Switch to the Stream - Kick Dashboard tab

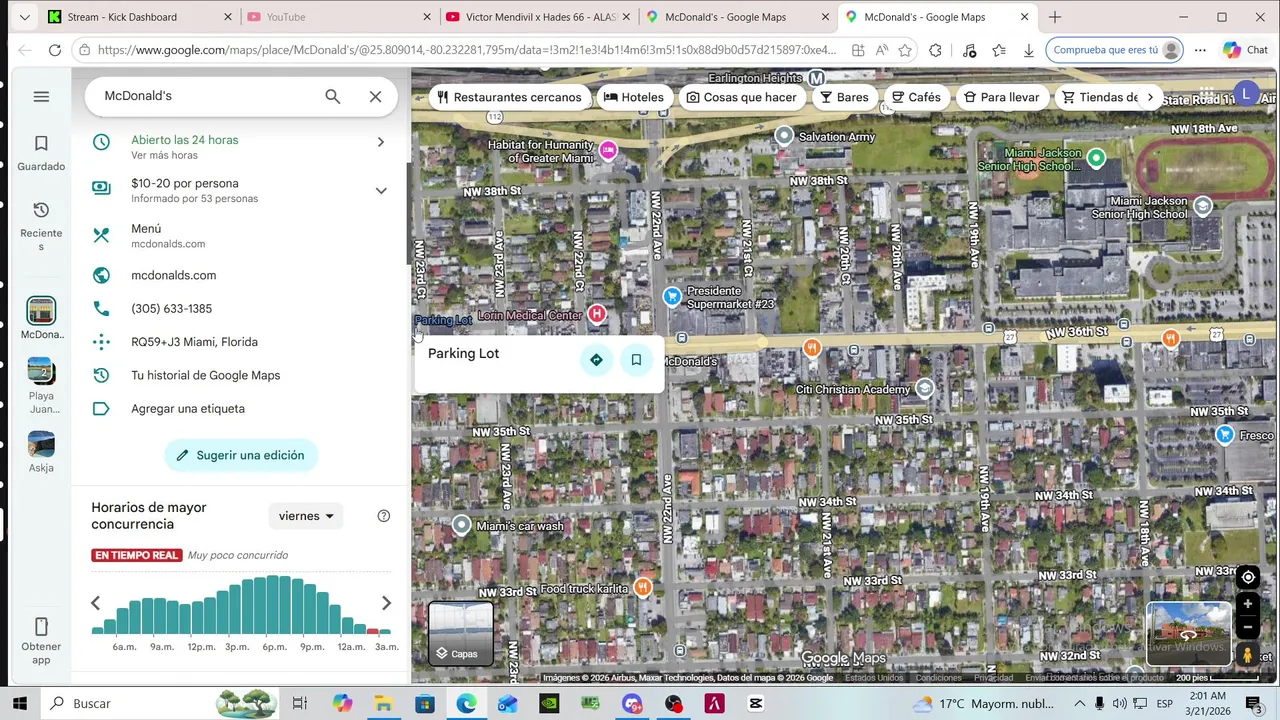(x=140, y=17)
